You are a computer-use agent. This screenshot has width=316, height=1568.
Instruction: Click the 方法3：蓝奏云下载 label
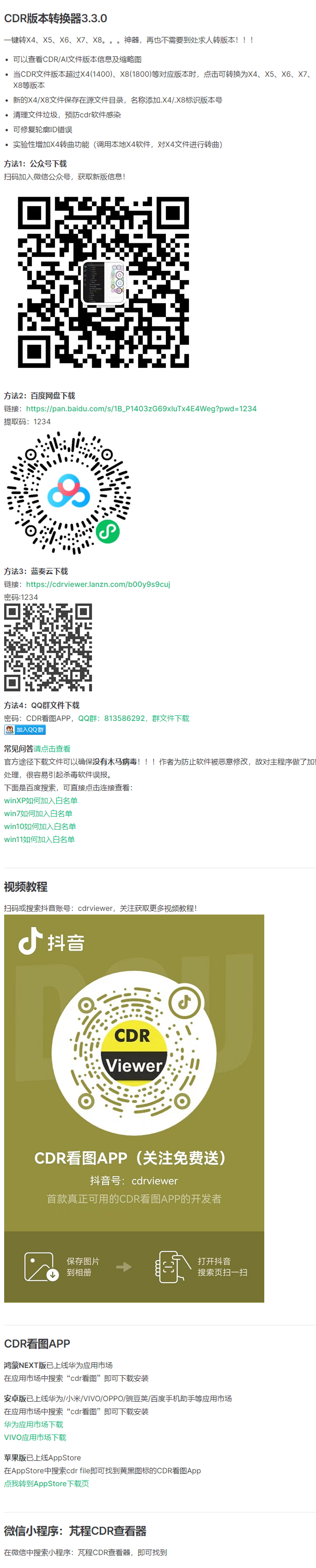pos(36,571)
